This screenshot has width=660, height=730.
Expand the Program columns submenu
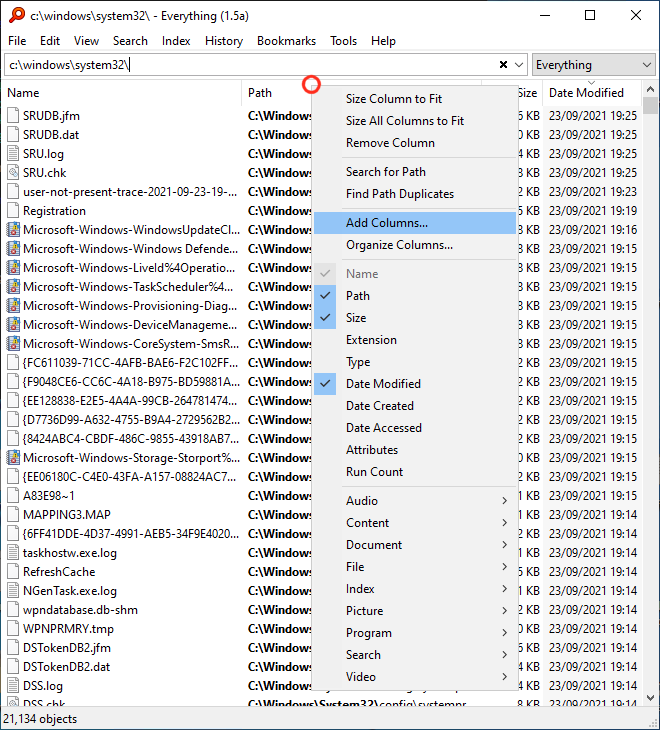(415, 633)
